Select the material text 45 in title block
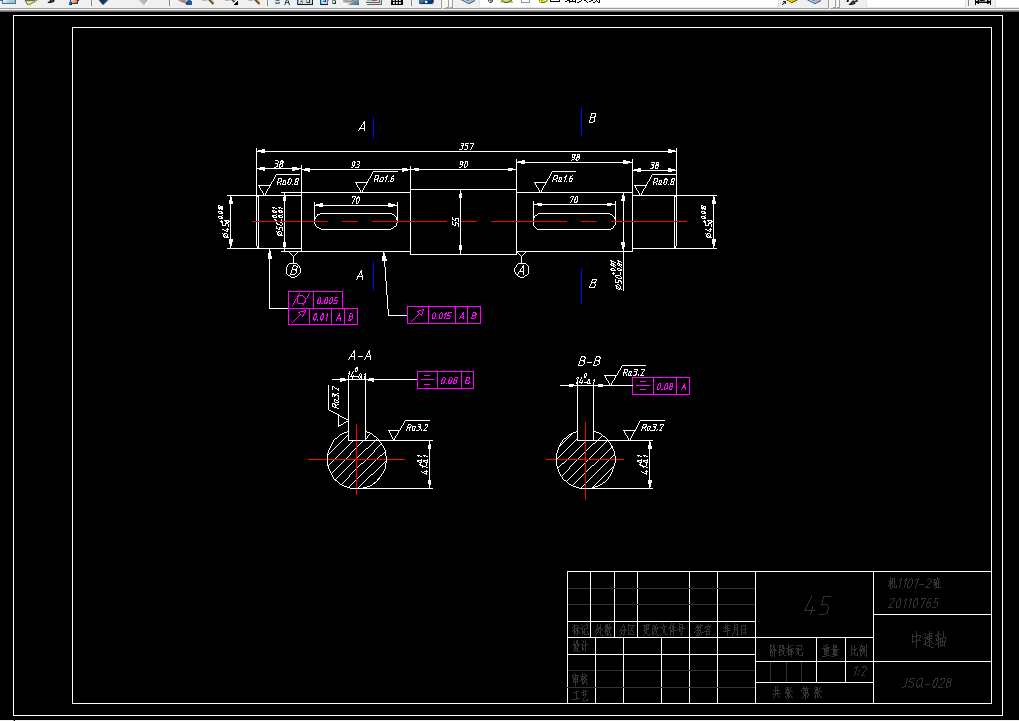The image size is (1019, 721). (x=817, y=606)
